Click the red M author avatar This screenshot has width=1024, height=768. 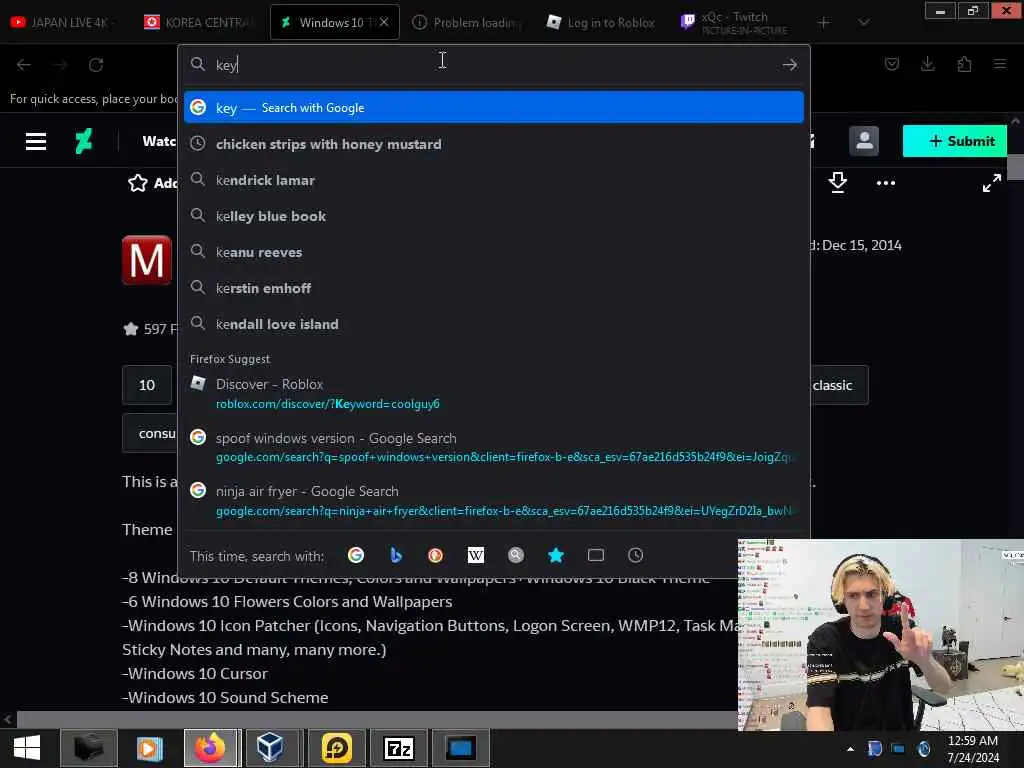tap(147, 260)
